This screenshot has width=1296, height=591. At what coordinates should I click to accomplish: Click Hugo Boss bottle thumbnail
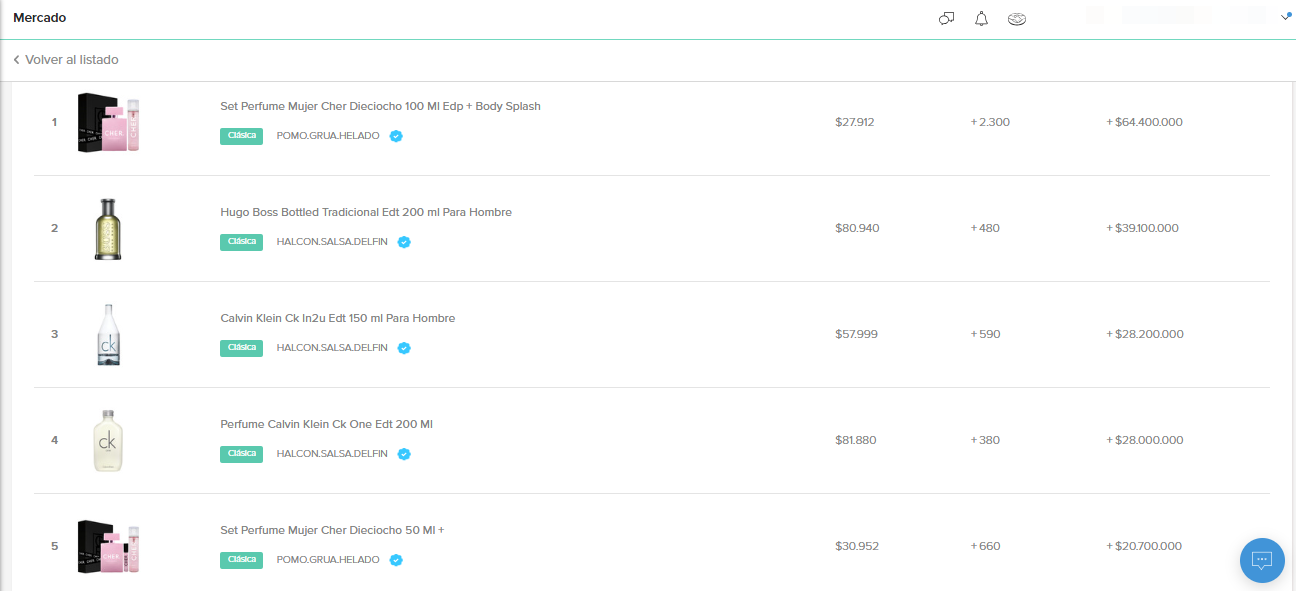coord(109,229)
